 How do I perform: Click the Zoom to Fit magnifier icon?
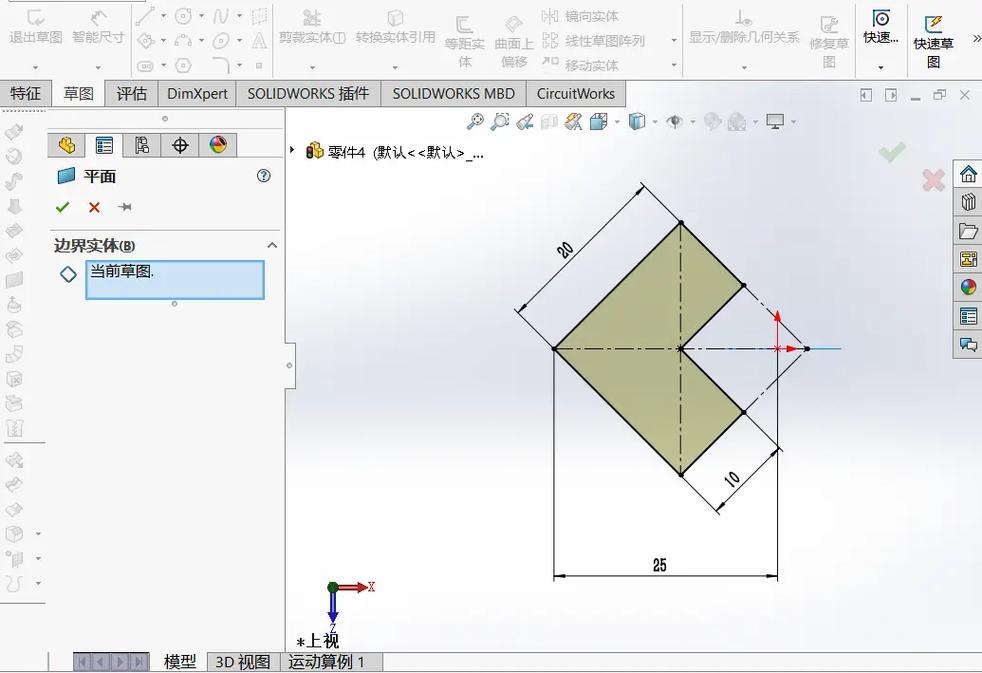(474, 120)
